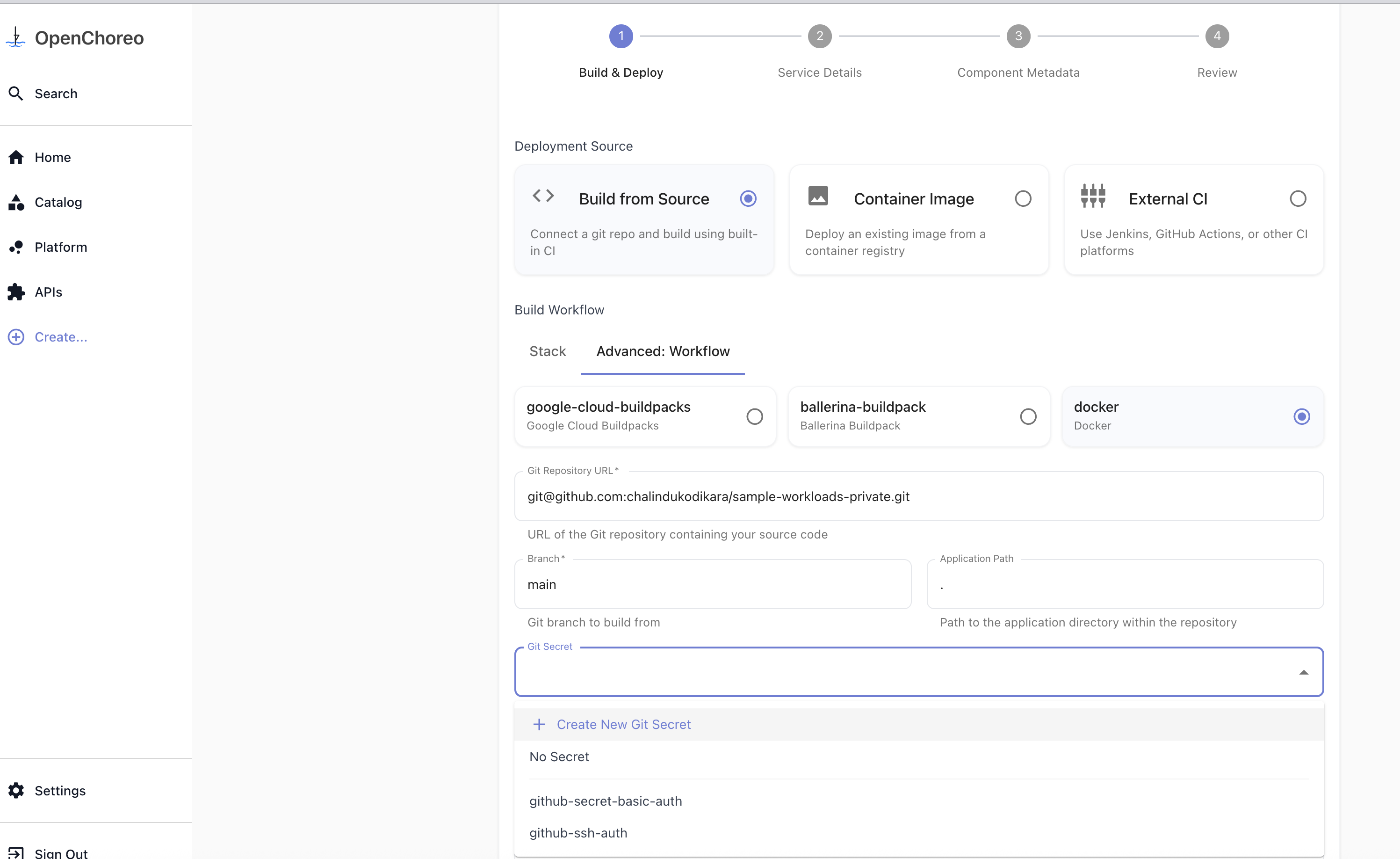Click the Search magnifier icon in sidebar

(x=16, y=93)
